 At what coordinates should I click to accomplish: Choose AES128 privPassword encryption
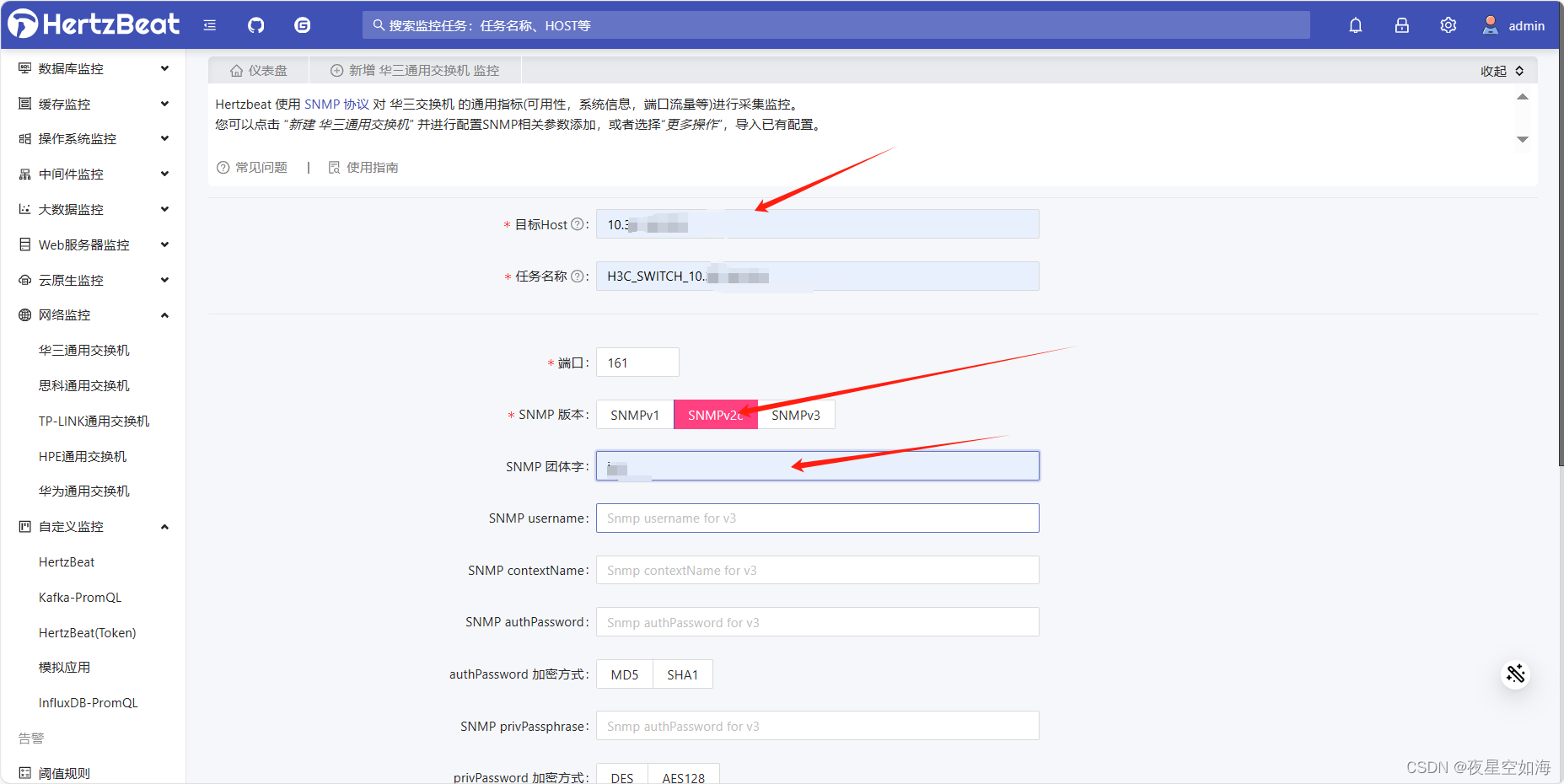[684, 776]
